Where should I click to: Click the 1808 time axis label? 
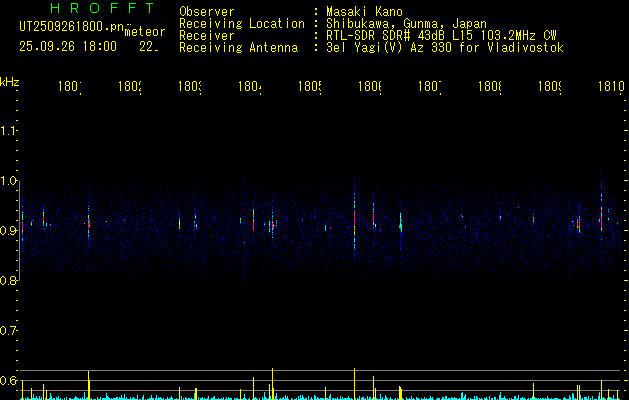tap(490, 87)
